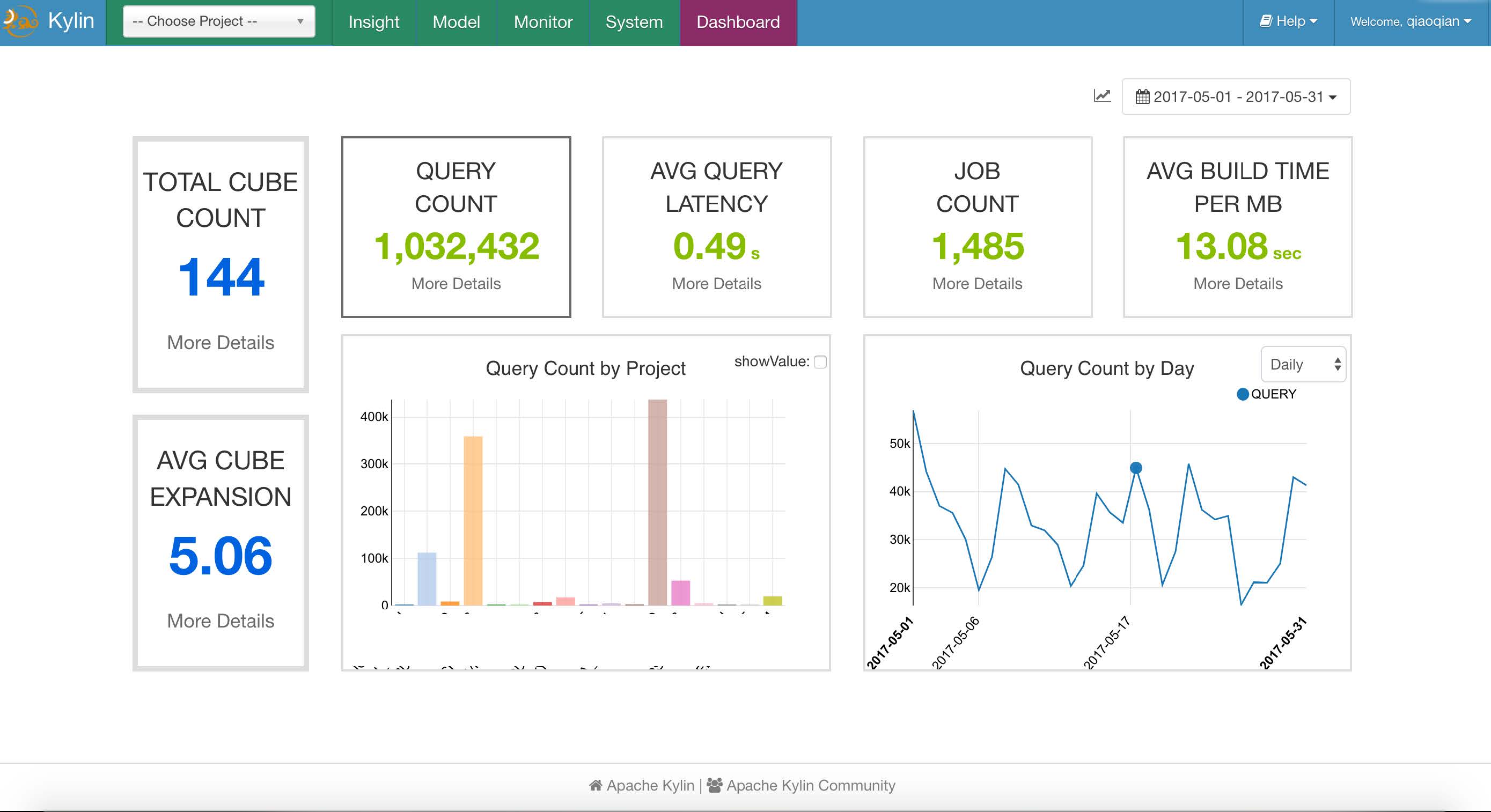Click the 13.08 sec build time value
This screenshot has width=1491, height=812.
[x=1238, y=247]
